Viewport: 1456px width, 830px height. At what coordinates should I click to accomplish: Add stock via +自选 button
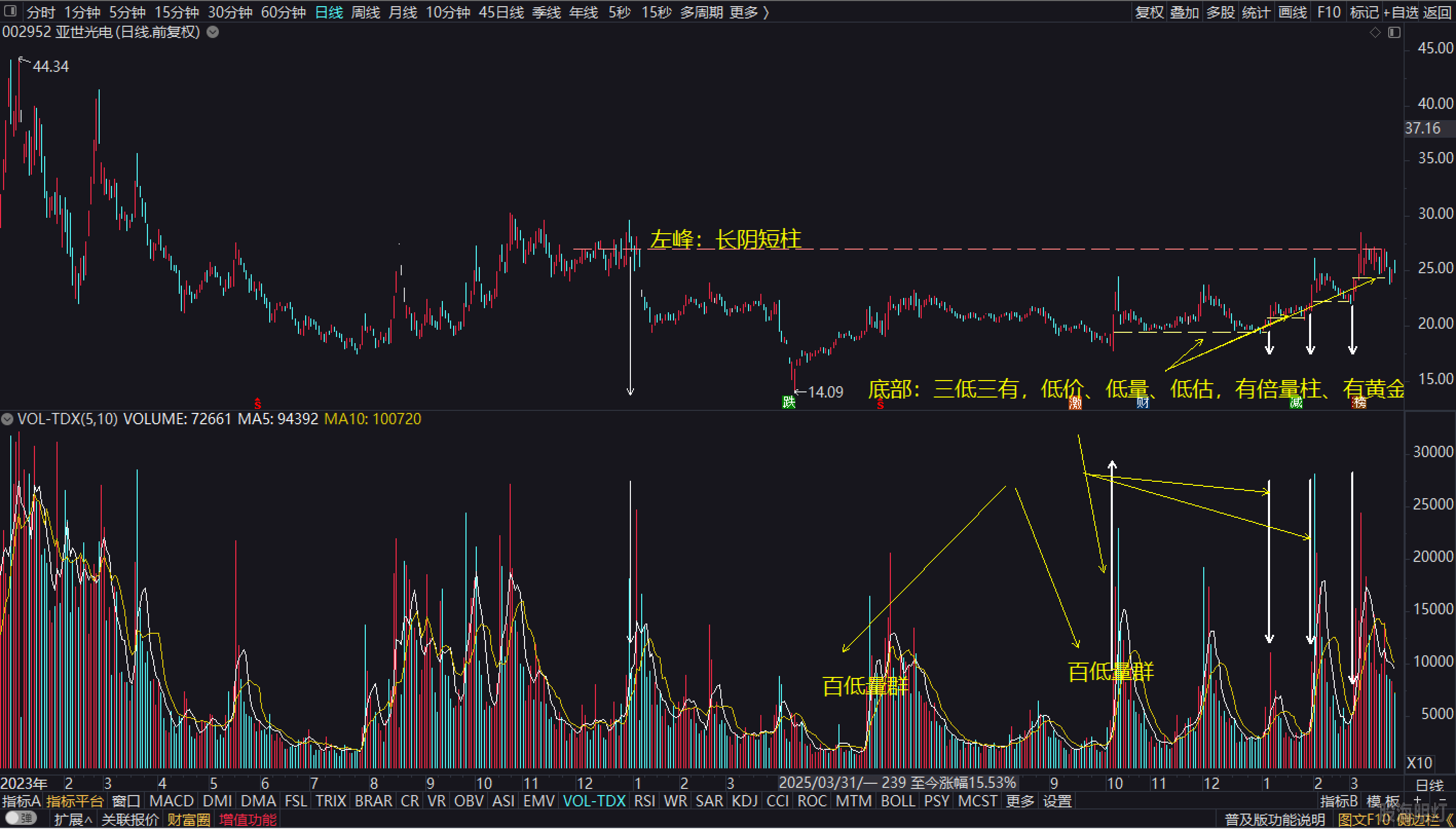pyautogui.click(x=1401, y=12)
